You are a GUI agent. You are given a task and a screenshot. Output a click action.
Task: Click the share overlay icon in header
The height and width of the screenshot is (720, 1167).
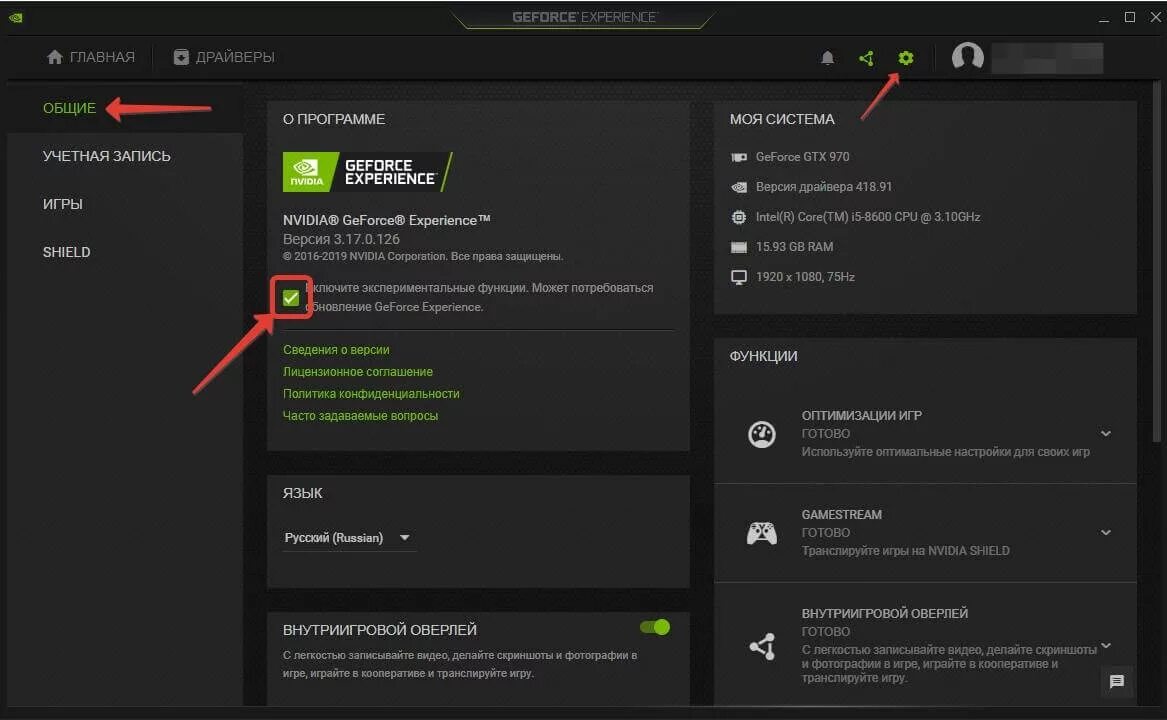tap(866, 58)
